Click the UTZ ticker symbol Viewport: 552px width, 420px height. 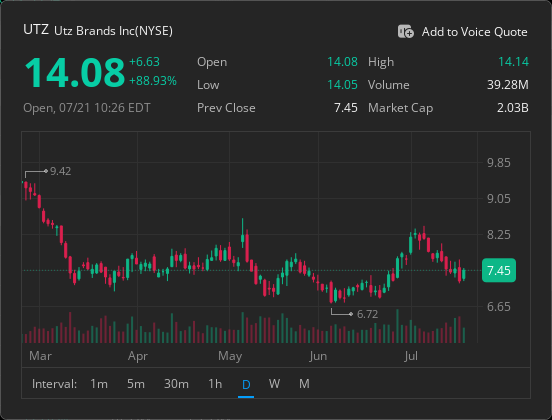(36, 30)
